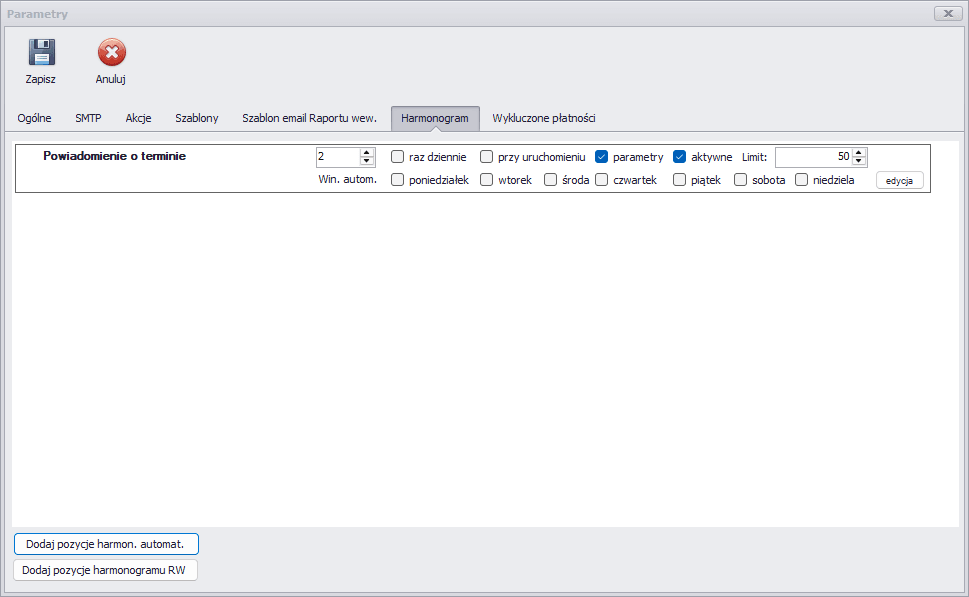Decrease the day count spinner value
The height and width of the screenshot is (597, 969).
coord(367,161)
